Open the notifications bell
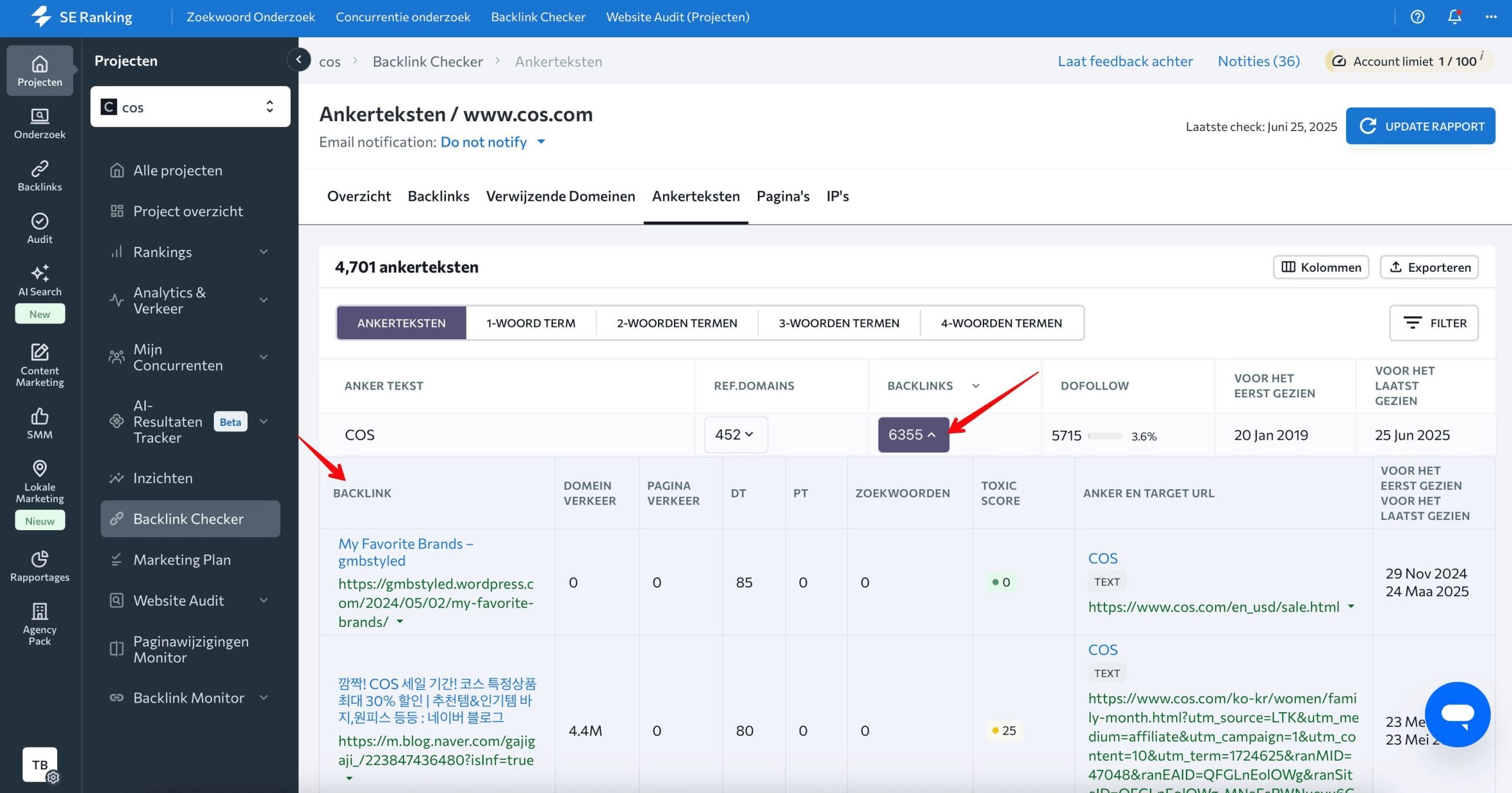The image size is (1512, 793). tap(1455, 17)
